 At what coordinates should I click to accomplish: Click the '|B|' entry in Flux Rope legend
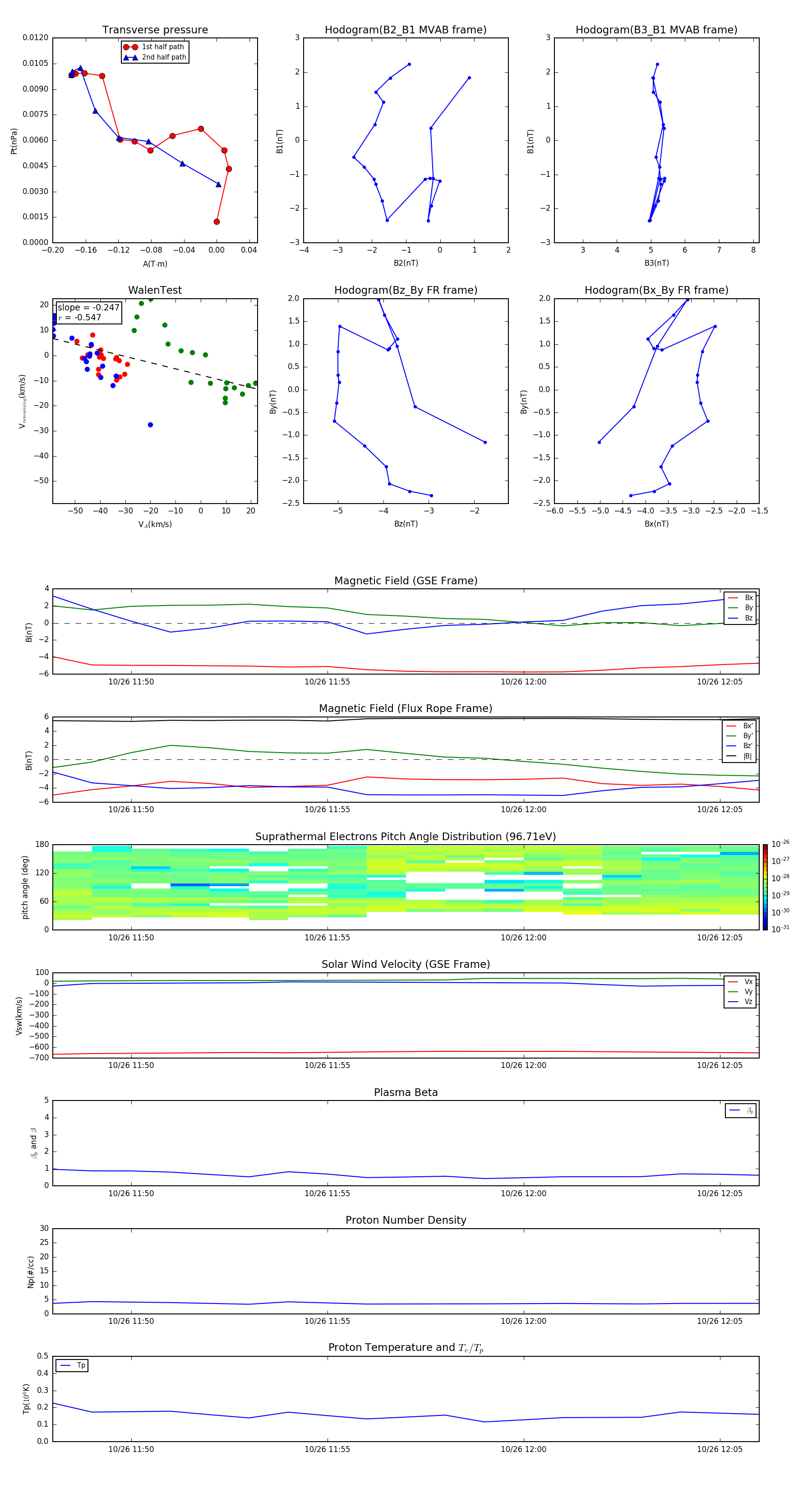pyautogui.click(x=740, y=756)
